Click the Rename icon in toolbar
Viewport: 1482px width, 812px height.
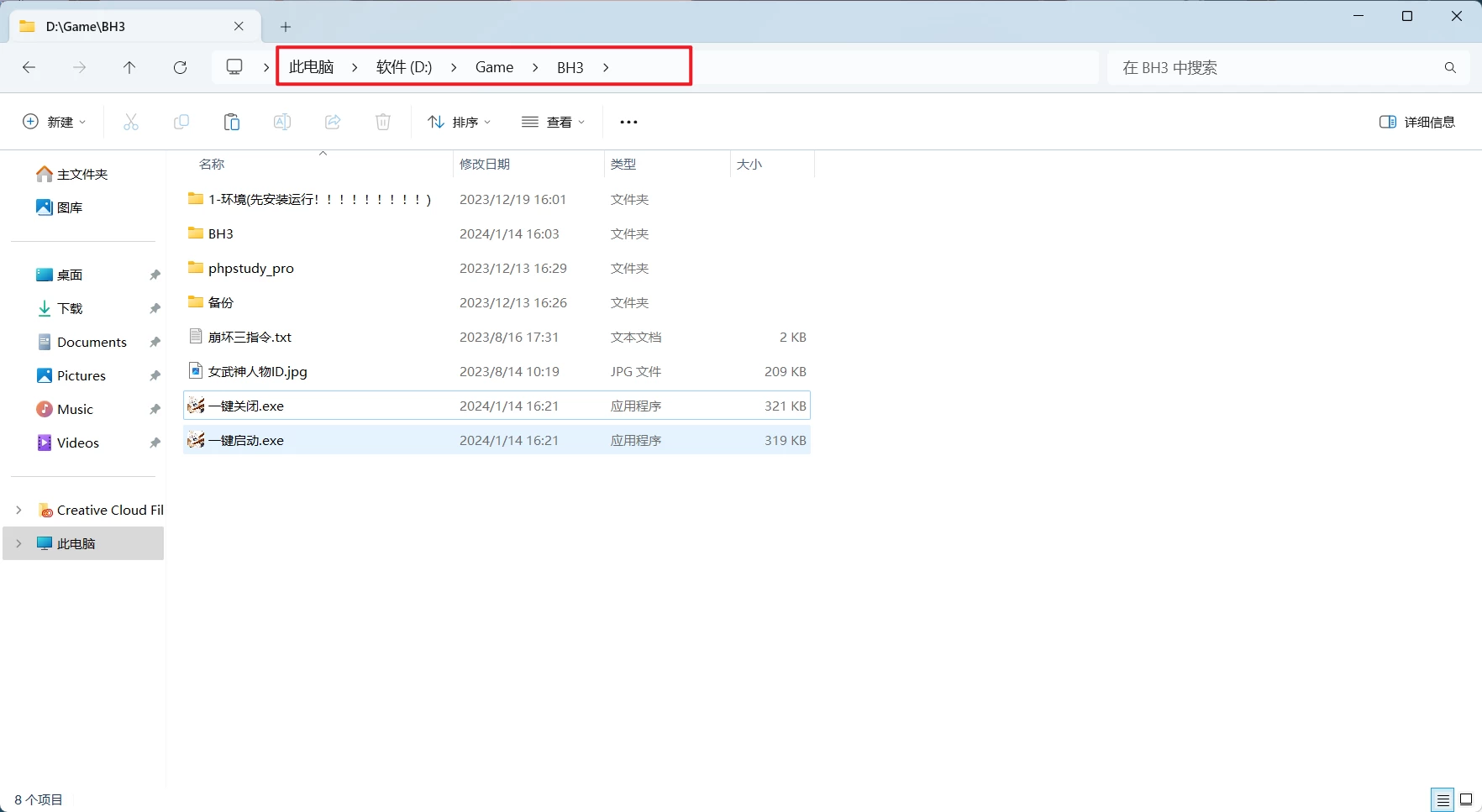click(282, 122)
